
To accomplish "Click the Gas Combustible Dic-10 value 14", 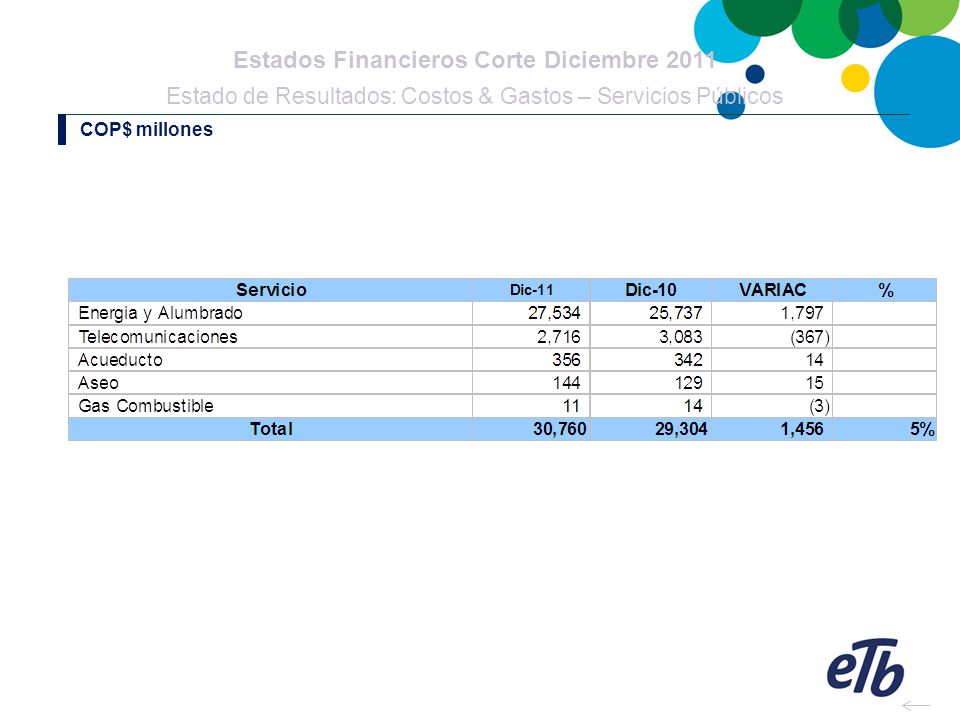I will tap(693, 405).
